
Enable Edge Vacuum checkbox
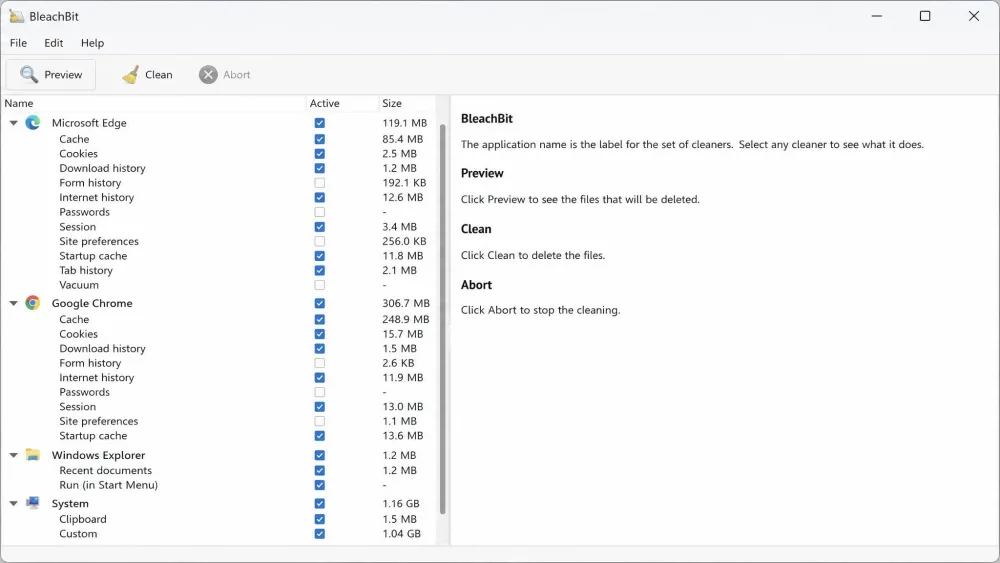(x=320, y=285)
